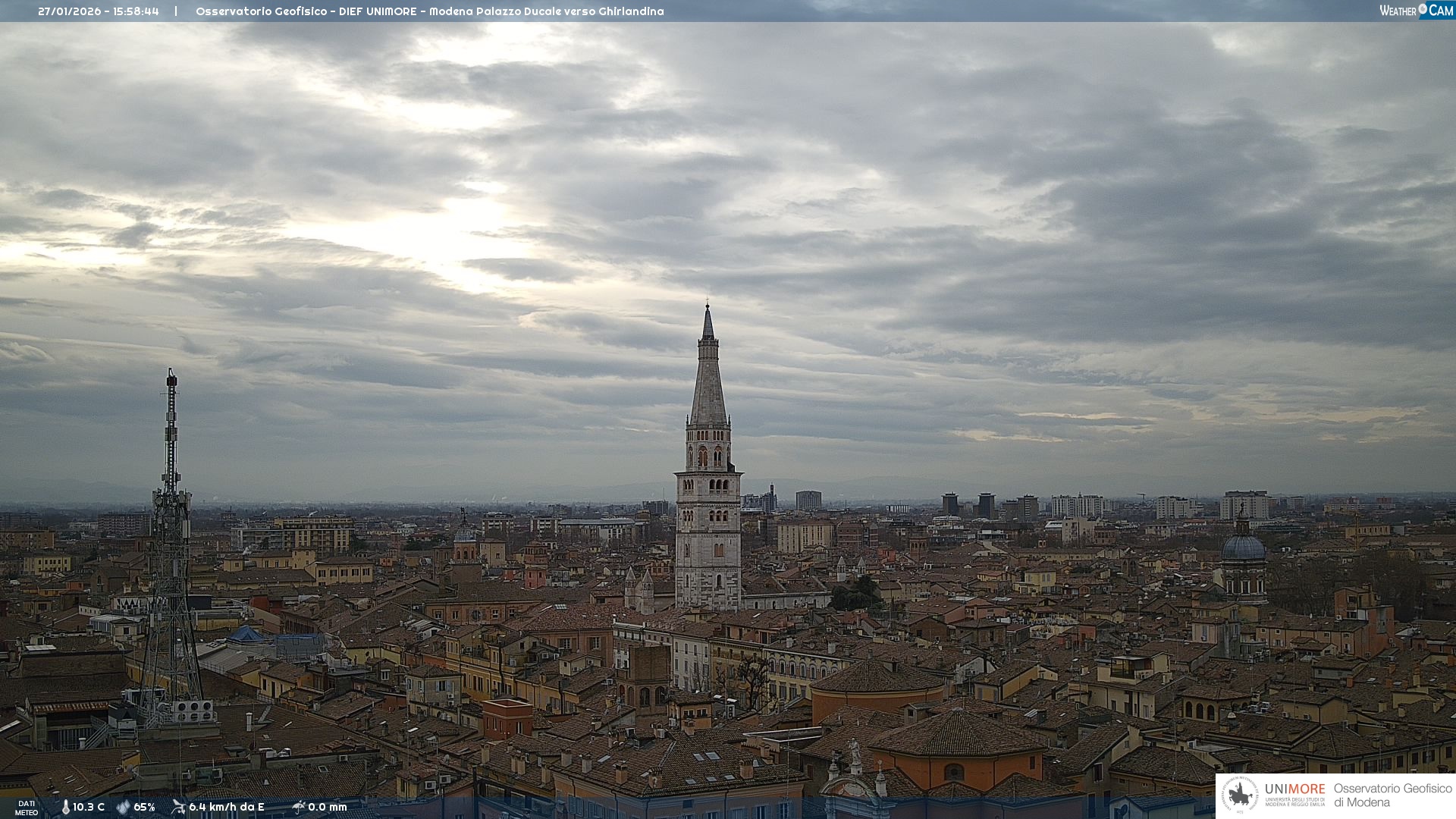Open the DATI METEO label

(27, 808)
